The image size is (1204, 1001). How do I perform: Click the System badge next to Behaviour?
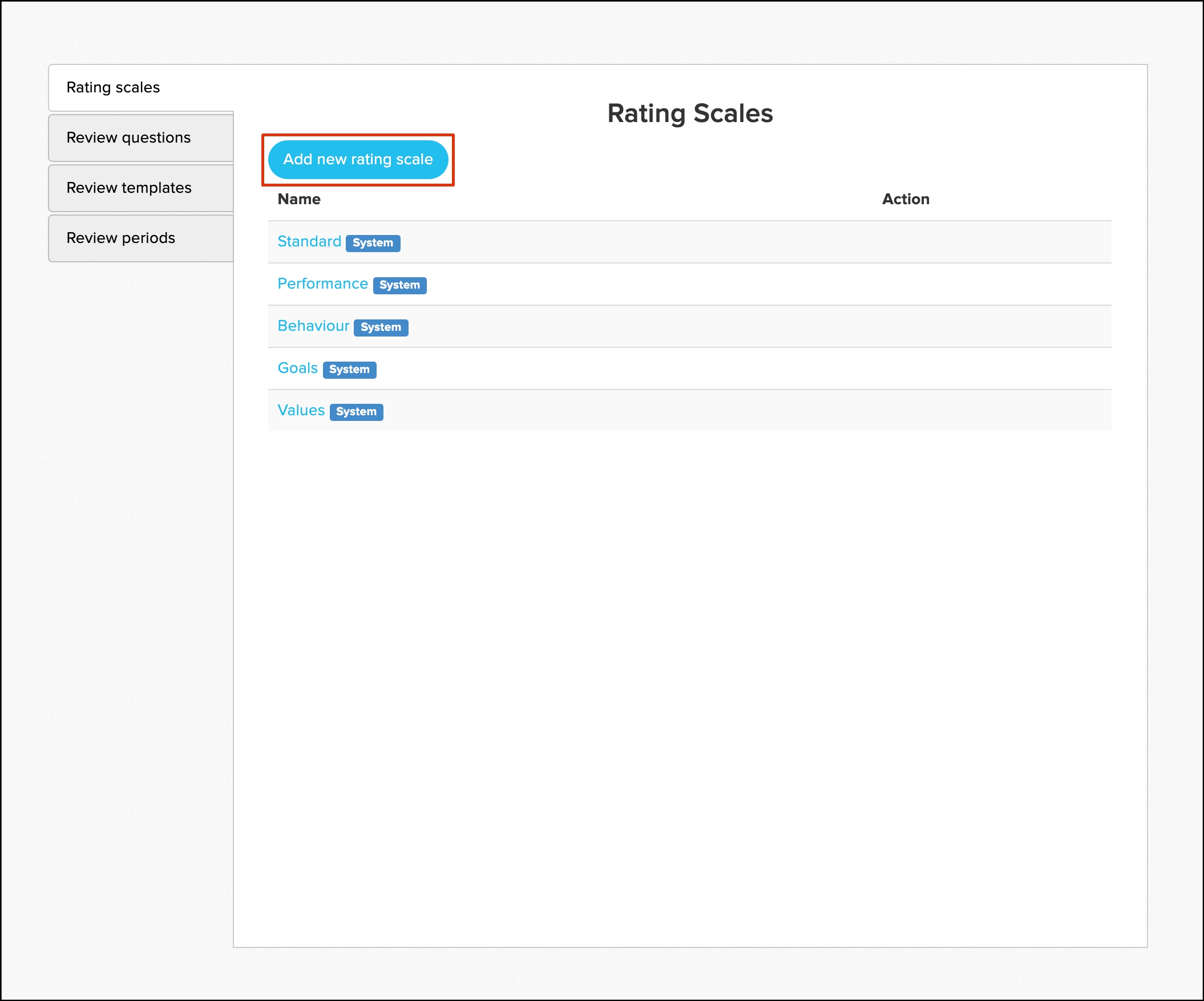point(381,327)
